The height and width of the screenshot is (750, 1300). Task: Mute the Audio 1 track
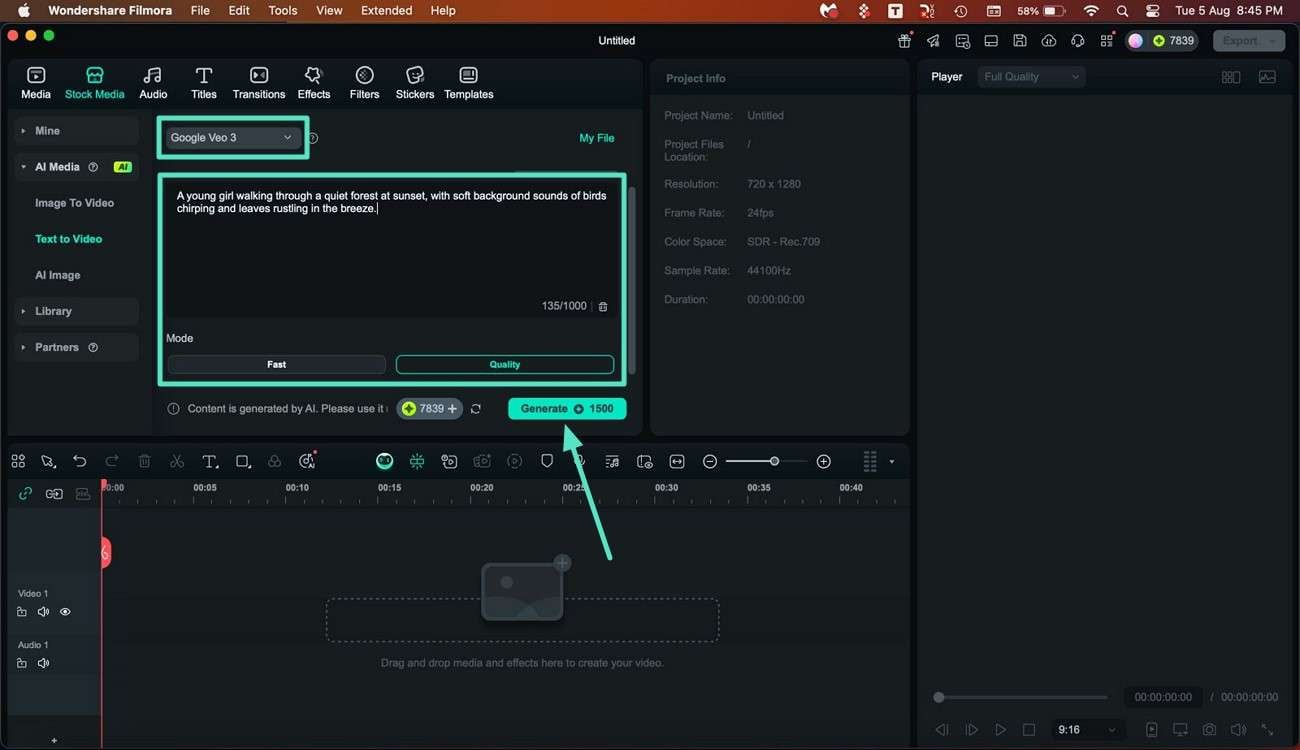click(x=43, y=663)
